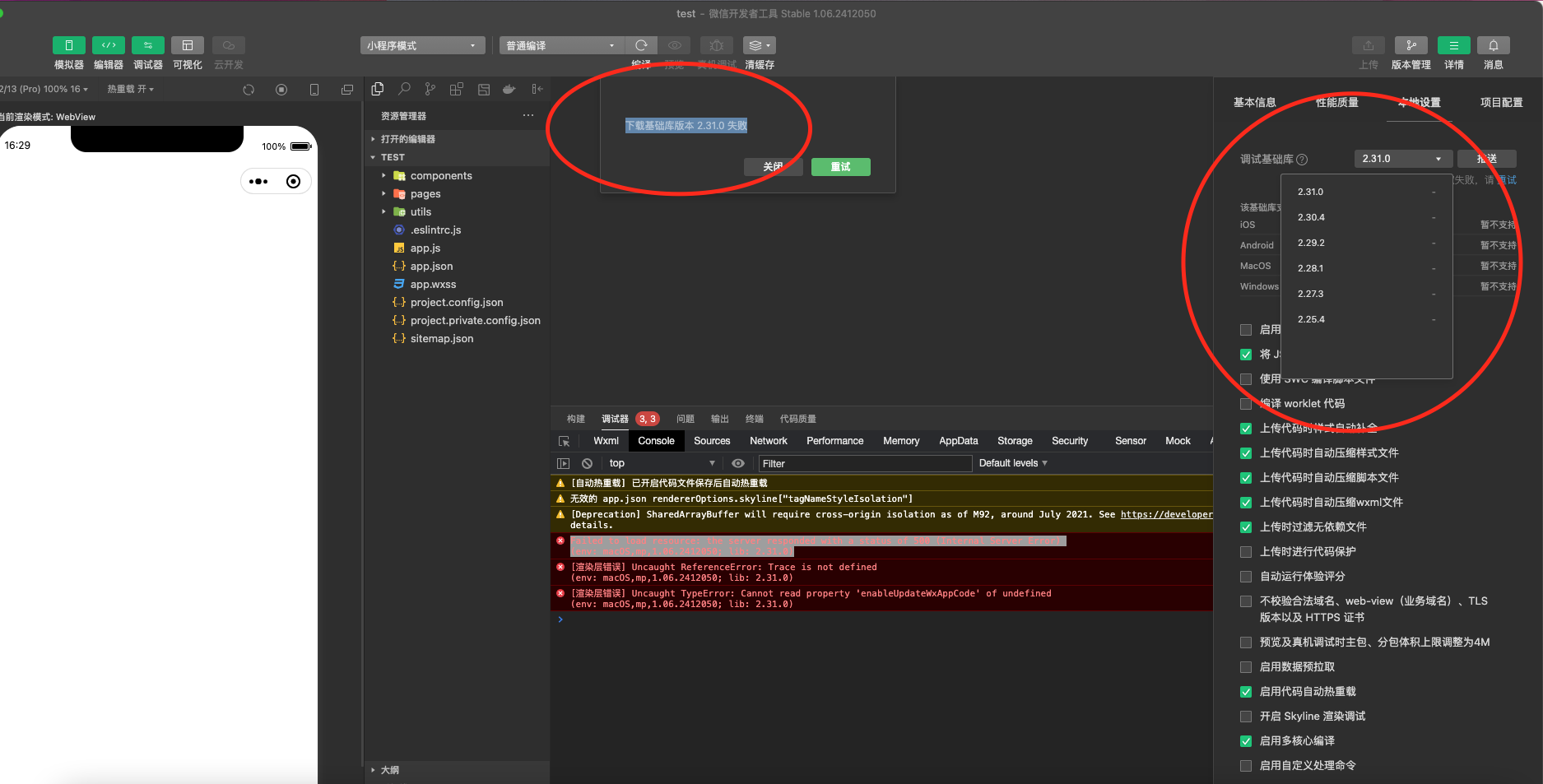Uncheck 上传时过滤无依赖文件
This screenshot has height=784, width=1543.
[1246, 527]
